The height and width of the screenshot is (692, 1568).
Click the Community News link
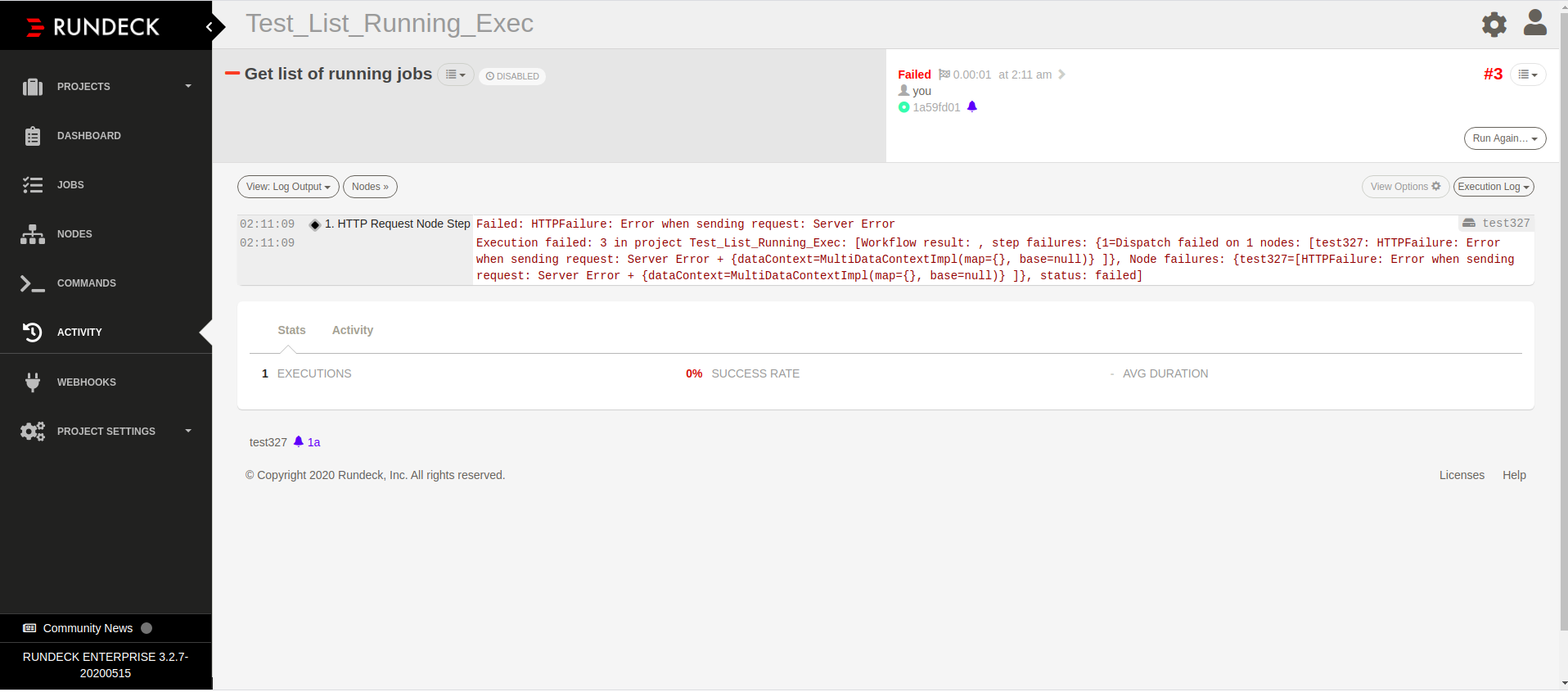(88, 628)
